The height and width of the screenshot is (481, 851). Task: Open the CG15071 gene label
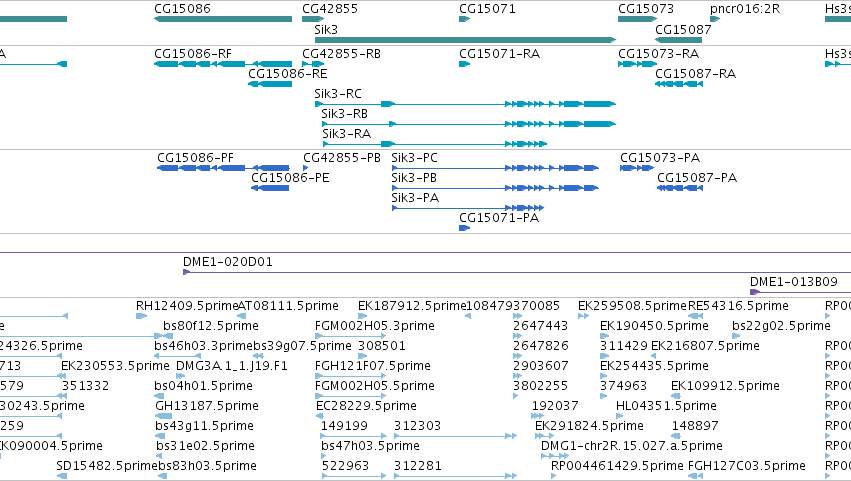pos(487,9)
